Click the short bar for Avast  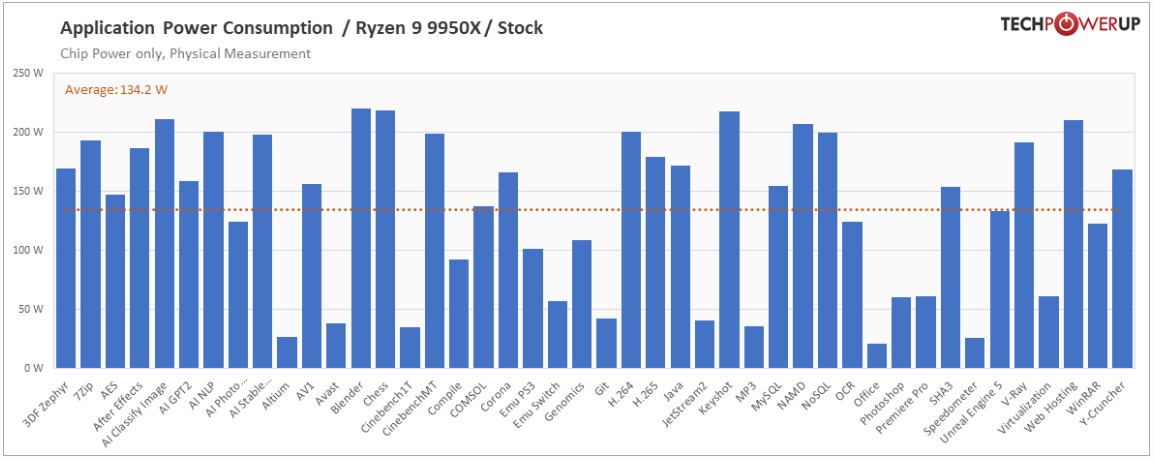point(336,345)
